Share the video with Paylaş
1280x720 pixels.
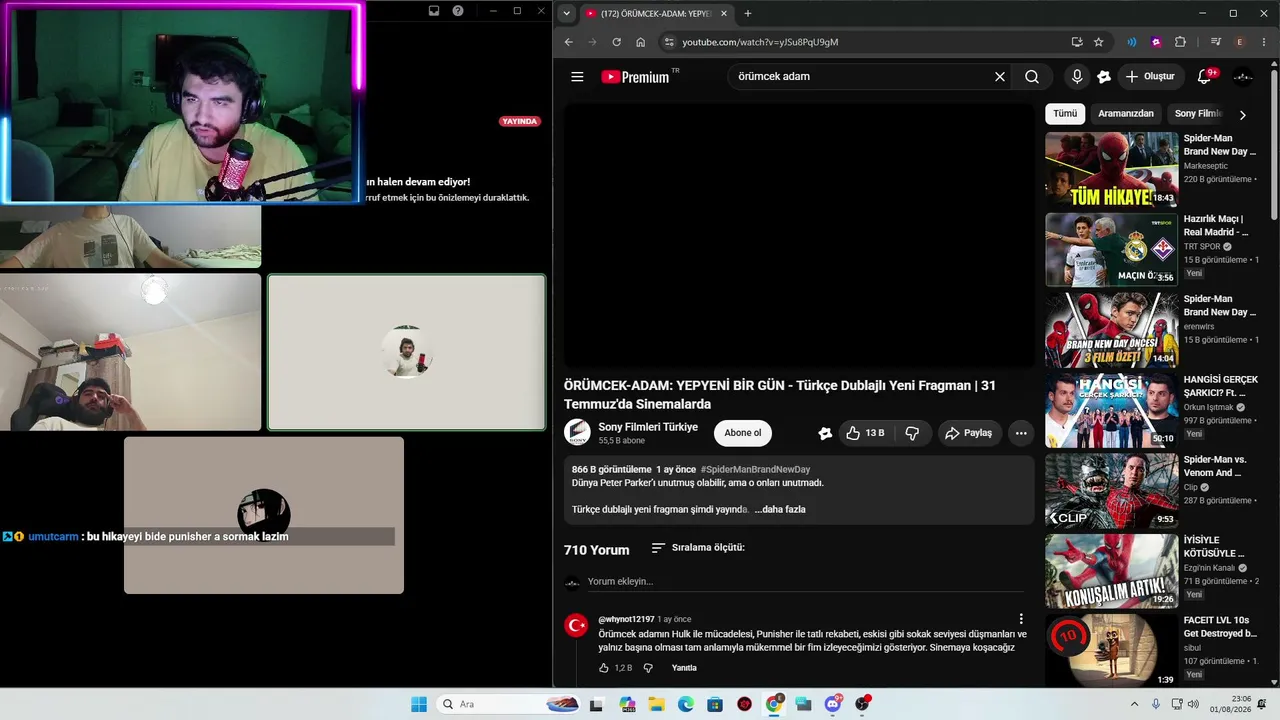point(969,433)
